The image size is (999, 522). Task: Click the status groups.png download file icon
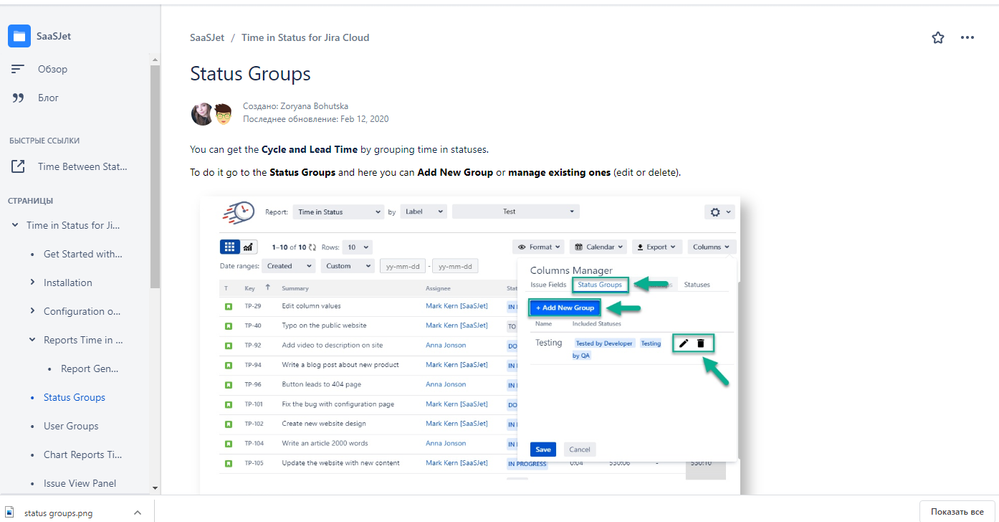(x=10, y=512)
